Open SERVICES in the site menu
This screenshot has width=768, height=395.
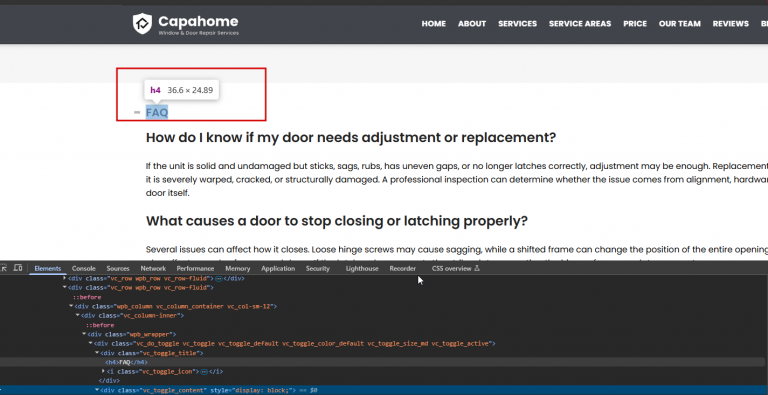[x=518, y=24]
